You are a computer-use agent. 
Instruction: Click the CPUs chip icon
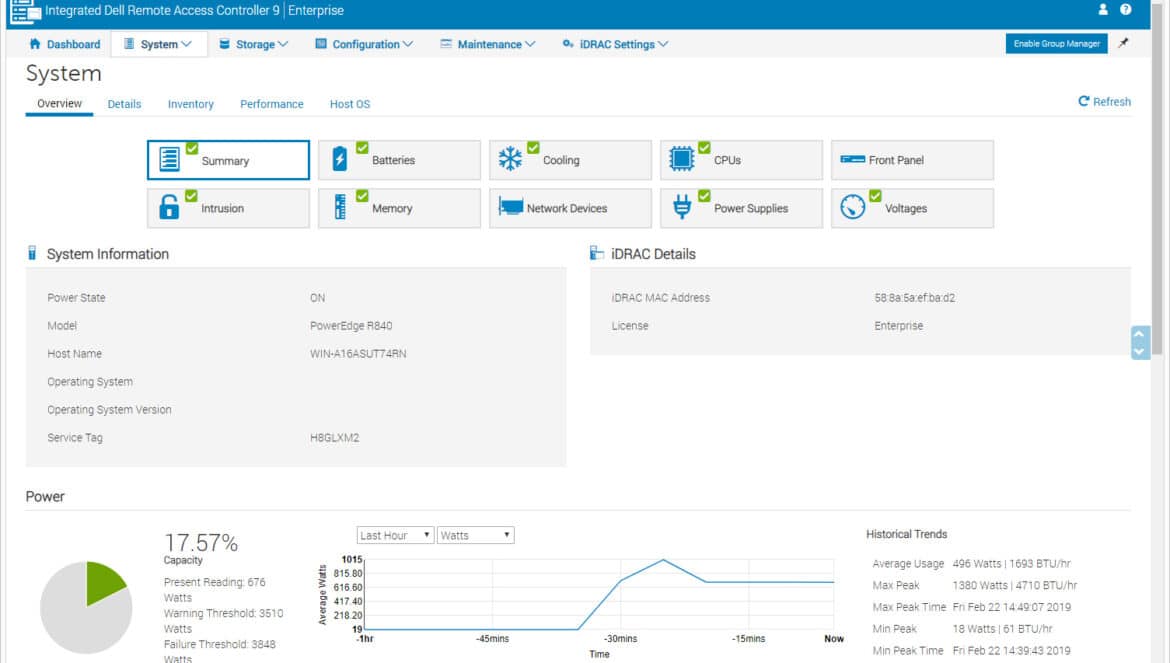pyautogui.click(x=681, y=159)
